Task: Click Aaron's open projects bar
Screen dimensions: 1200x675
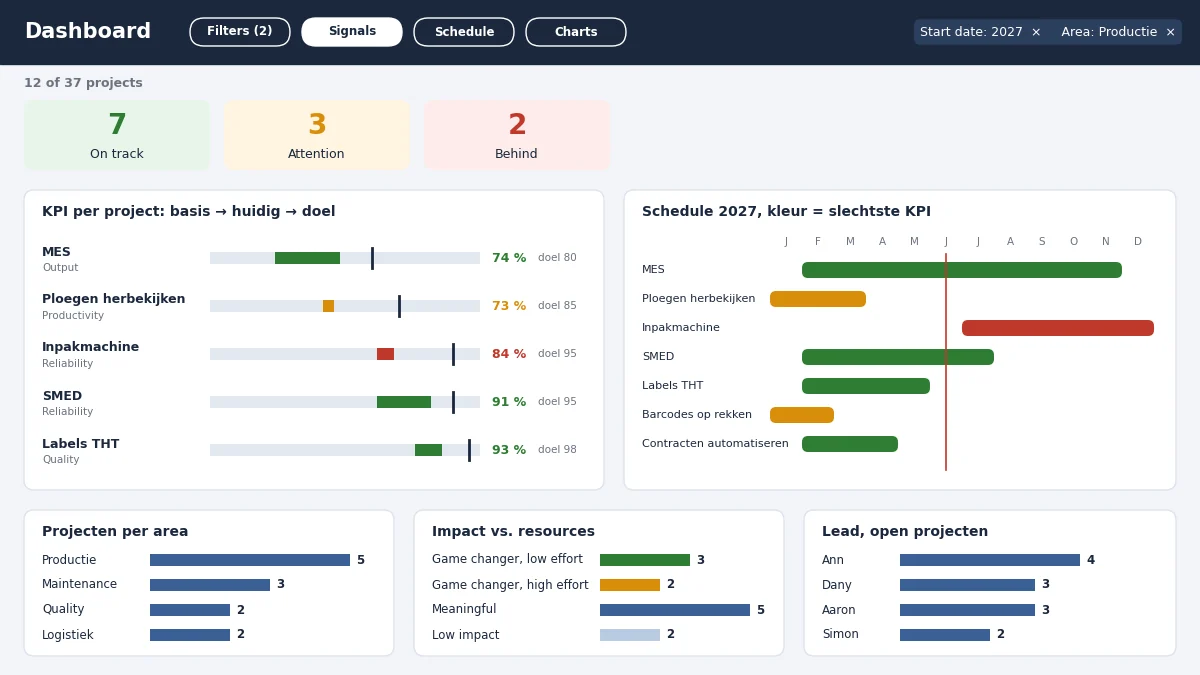Action: click(x=967, y=610)
